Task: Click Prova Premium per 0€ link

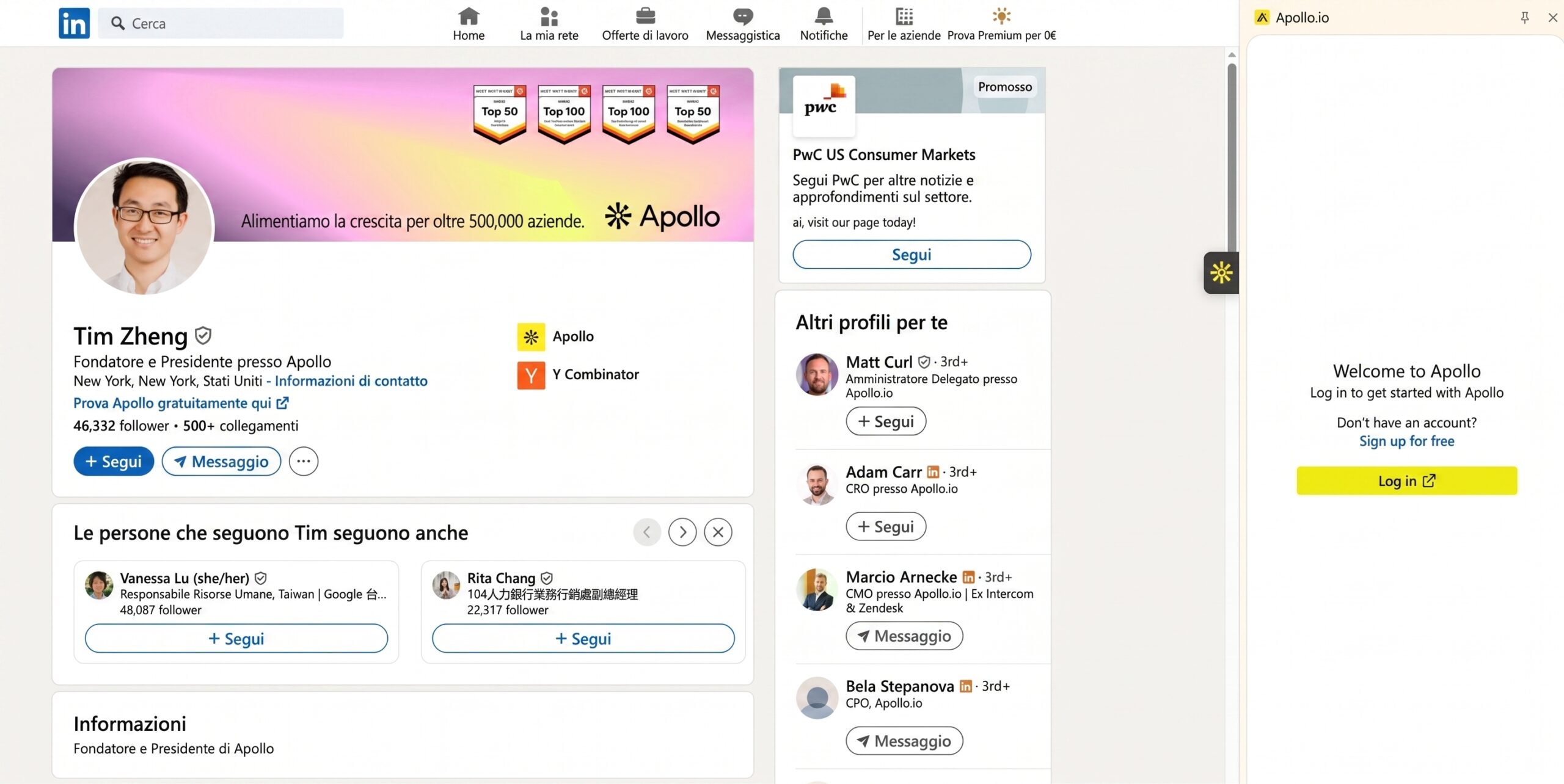Action: 1001,24
